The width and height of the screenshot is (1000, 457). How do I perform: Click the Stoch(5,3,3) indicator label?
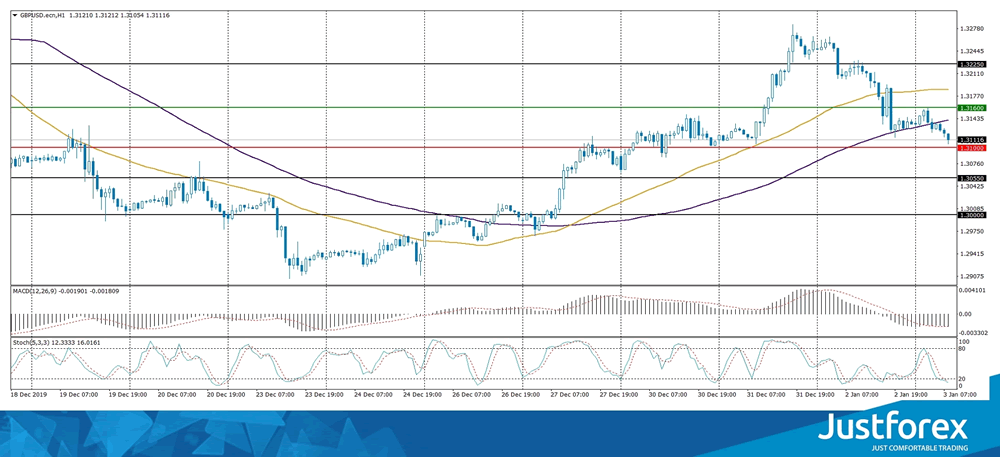tap(32, 343)
